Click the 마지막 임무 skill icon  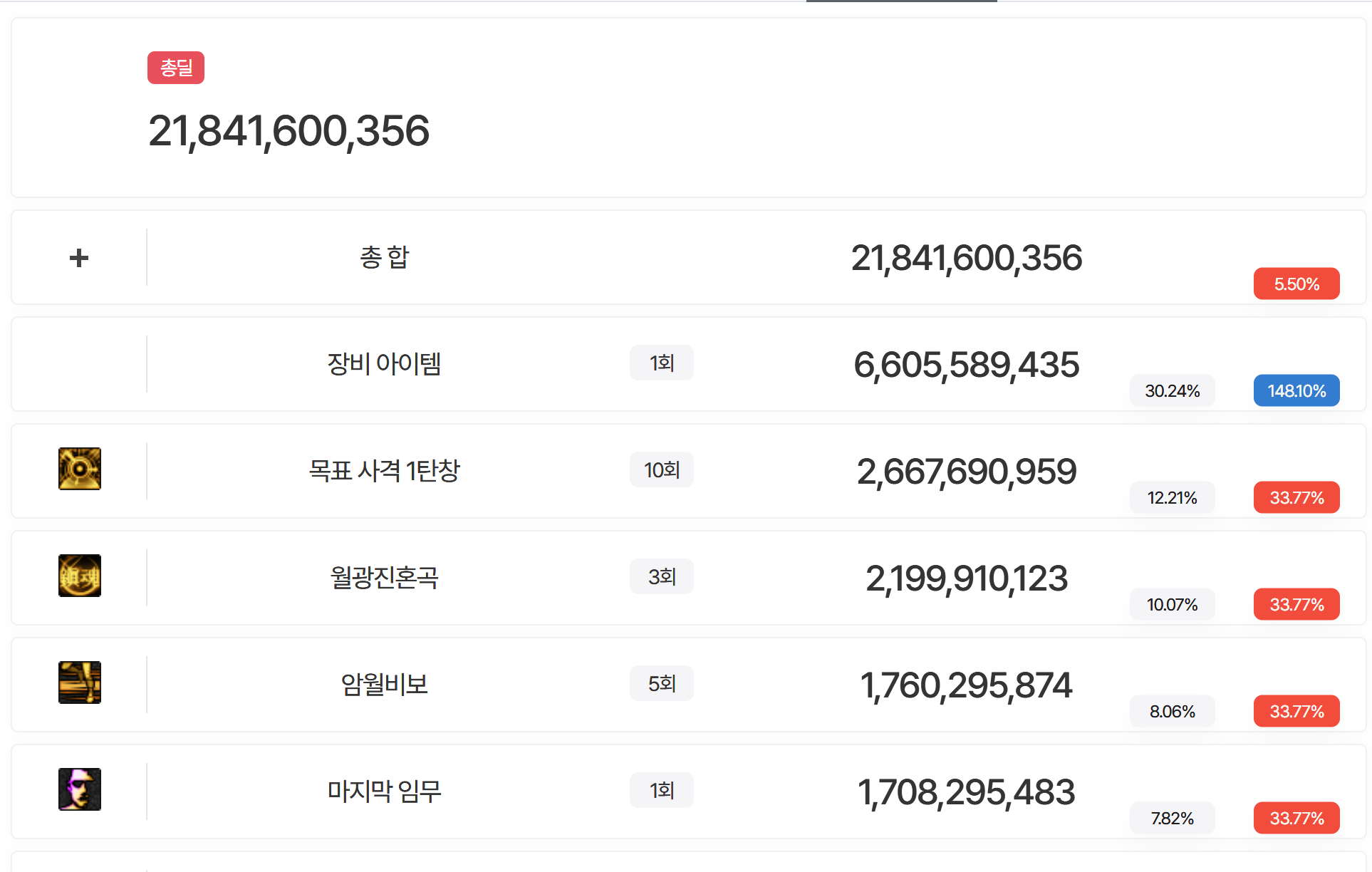point(80,789)
